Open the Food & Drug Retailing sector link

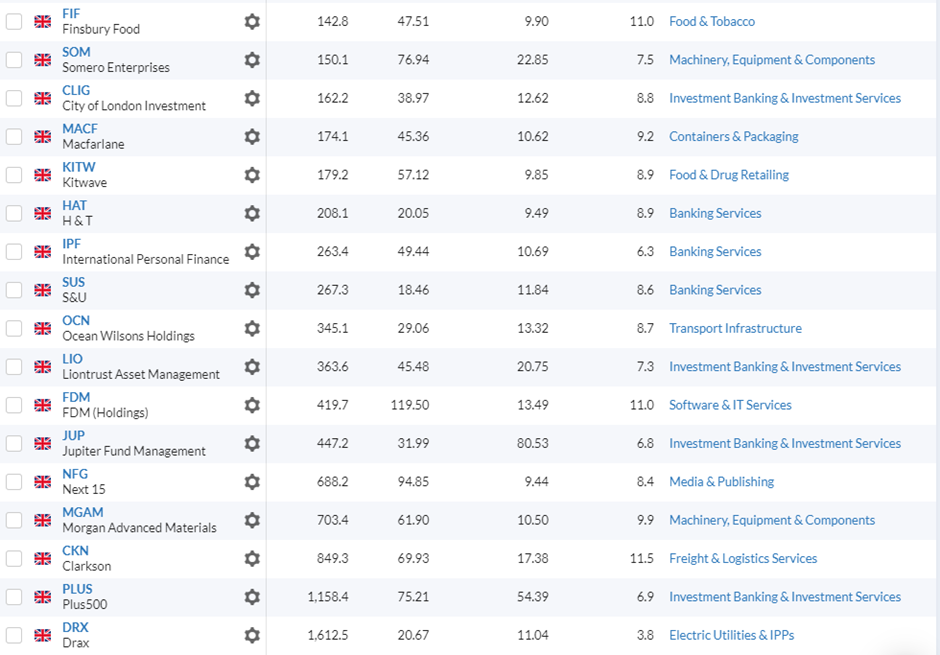click(729, 175)
